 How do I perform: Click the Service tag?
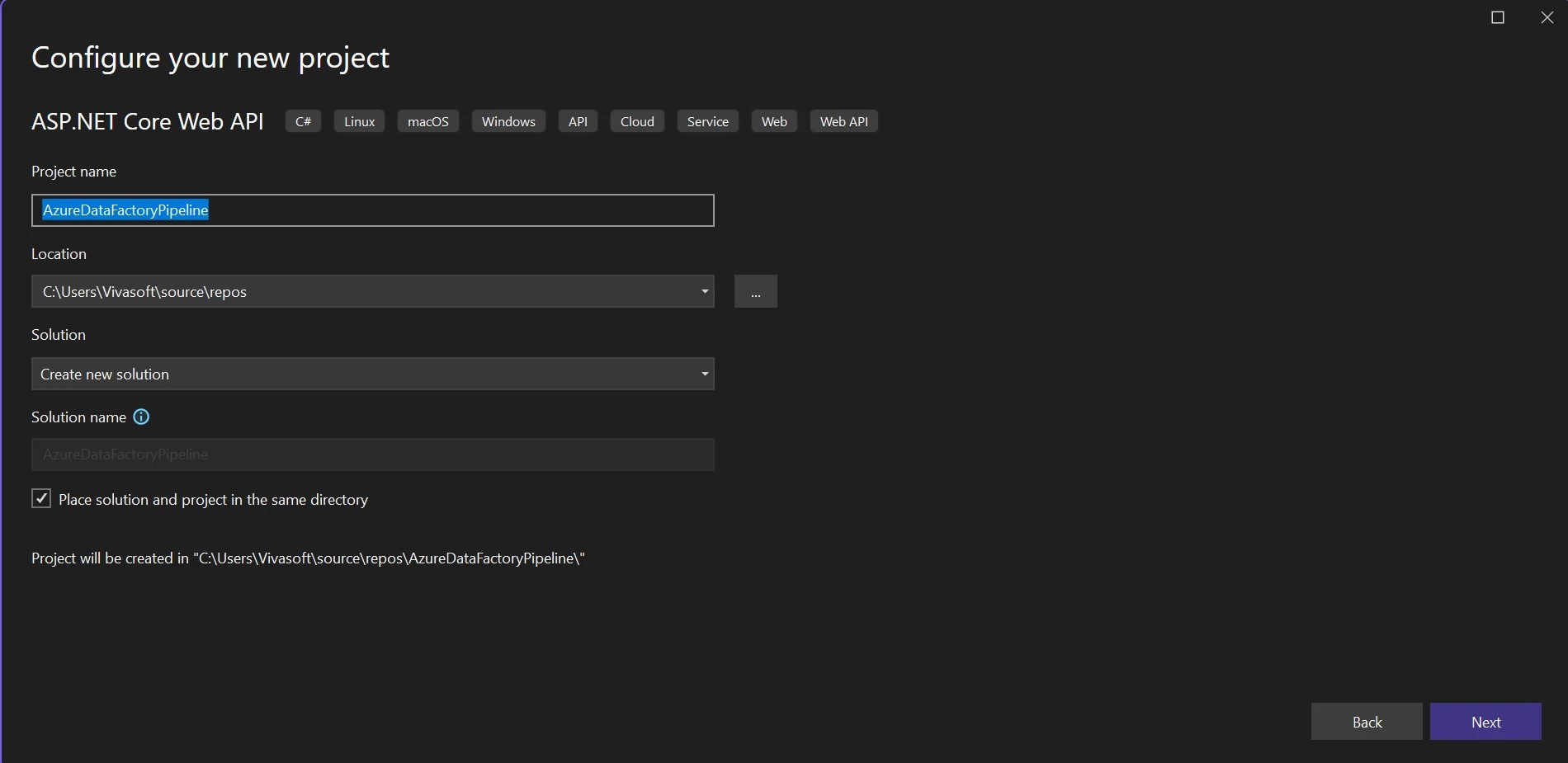pos(708,121)
